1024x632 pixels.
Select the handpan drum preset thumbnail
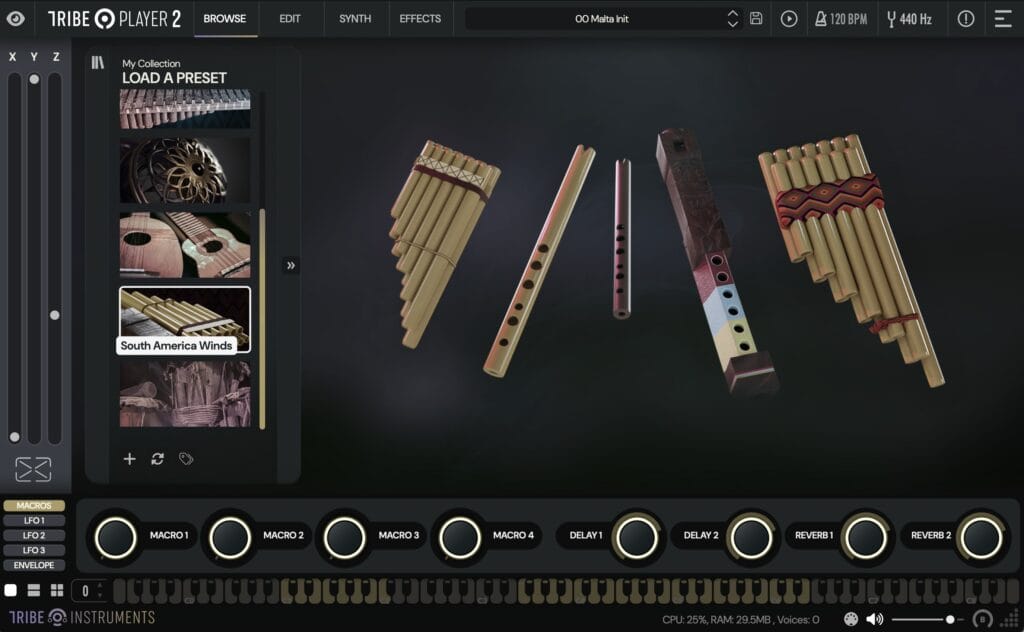[185, 170]
